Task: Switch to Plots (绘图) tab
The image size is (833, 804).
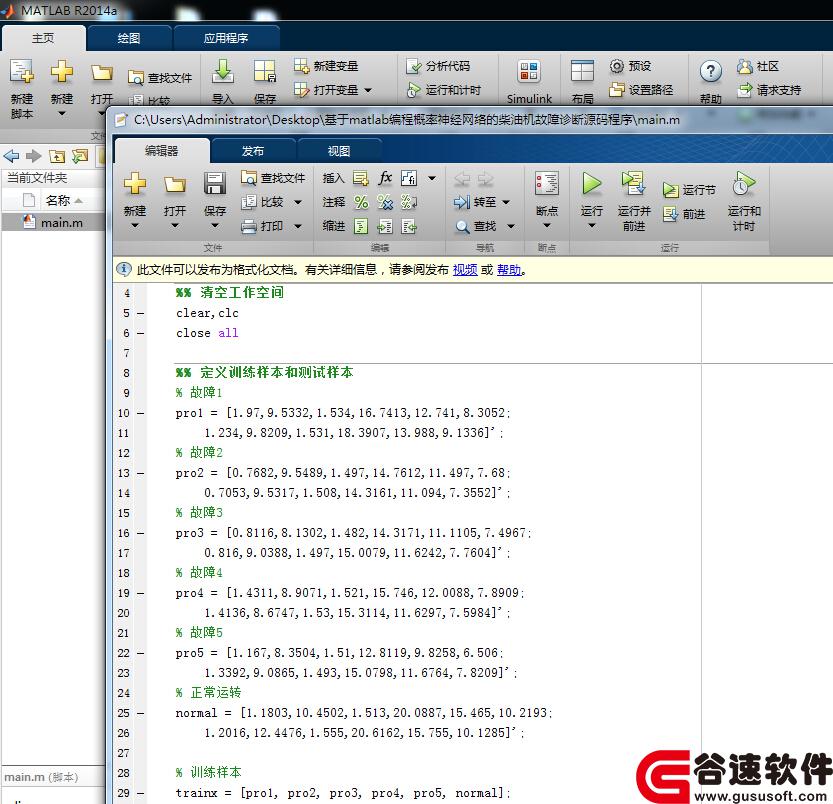Action: pos(129,38)
